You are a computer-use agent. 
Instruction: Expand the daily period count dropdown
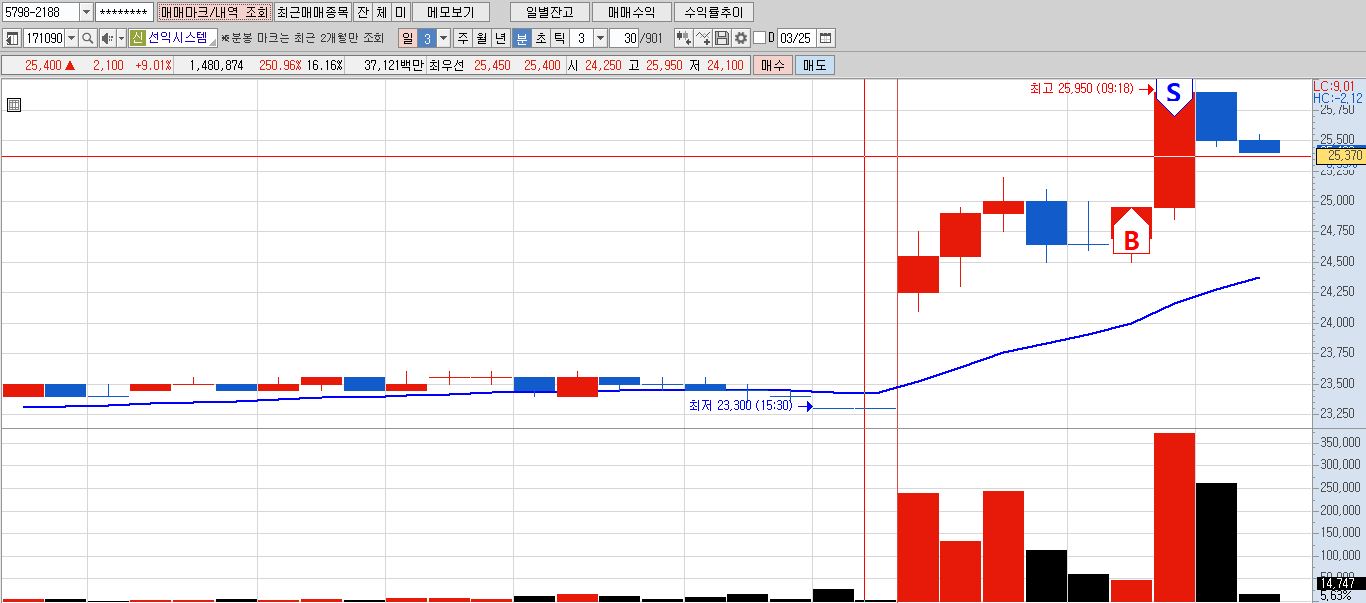(x=443, y=38)
